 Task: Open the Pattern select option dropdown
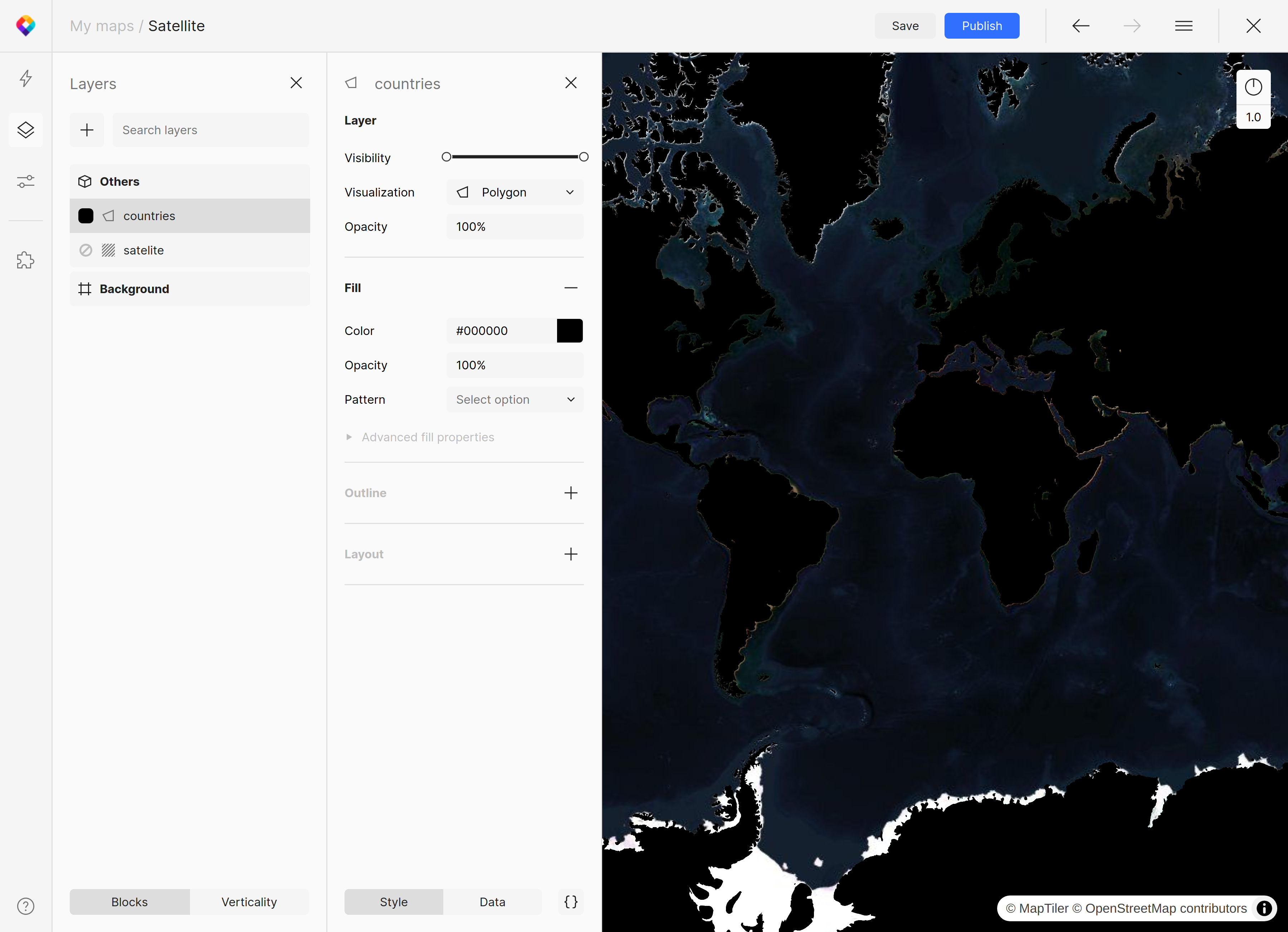514,400
